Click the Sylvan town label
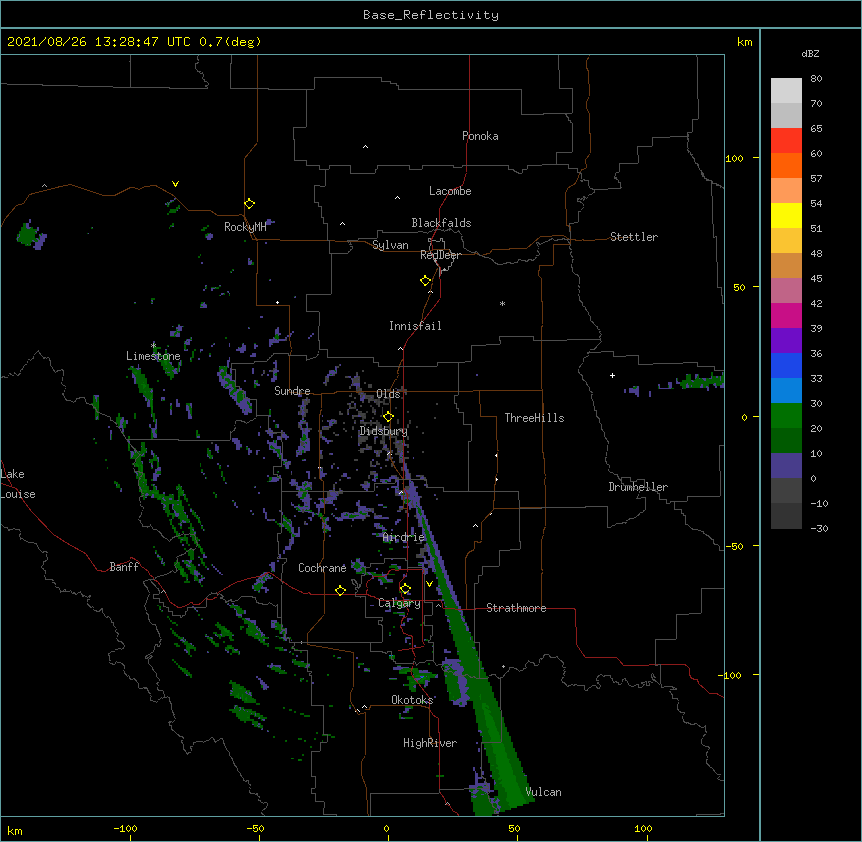862x842 pixels. pyautogui.click(x=390, y=245)
